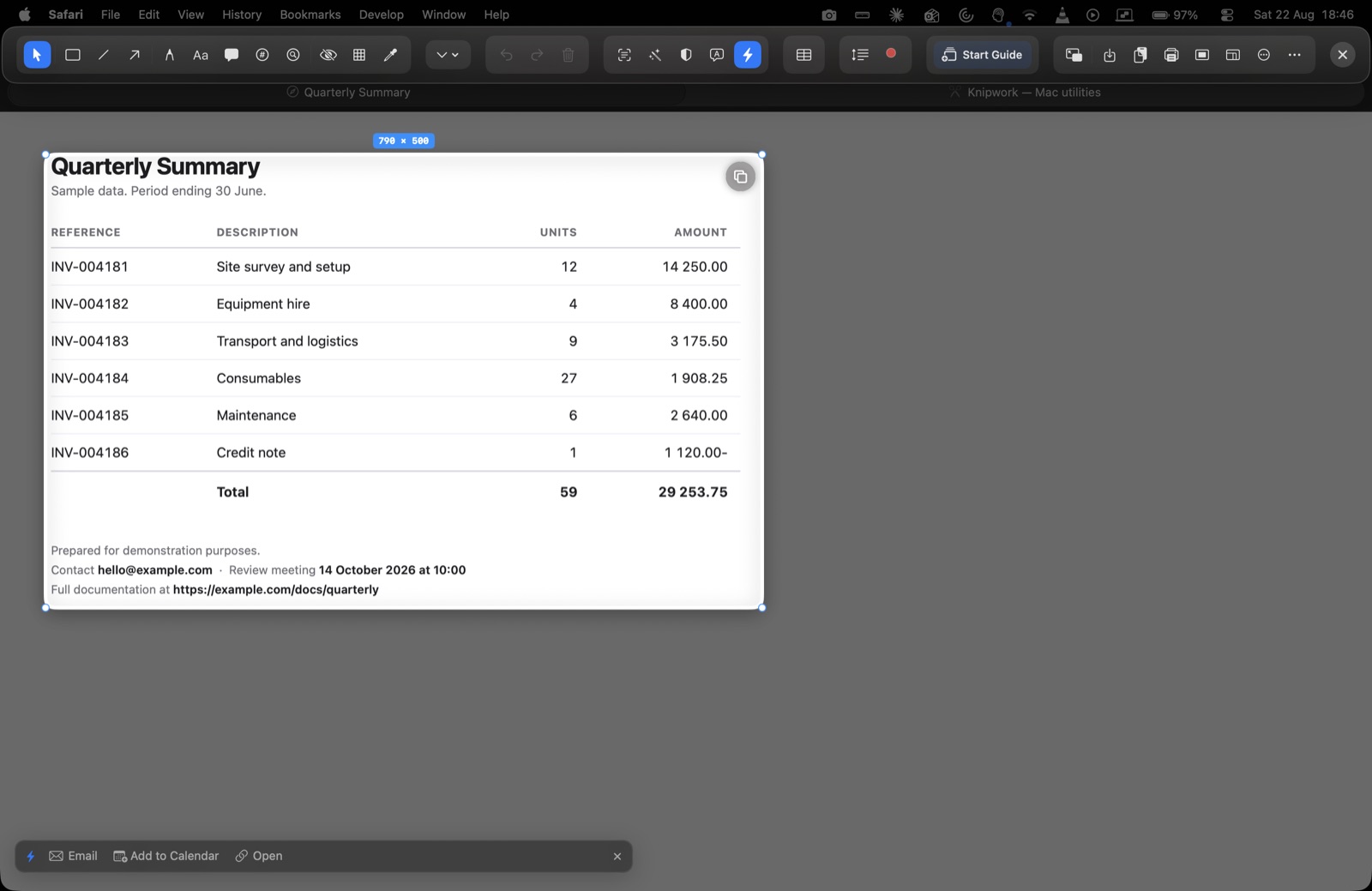The height and width of the screenshot is (891, 1372).
Task: Select the eyedropper color picker
Action: pyautogui.click(x=390, y=55)
